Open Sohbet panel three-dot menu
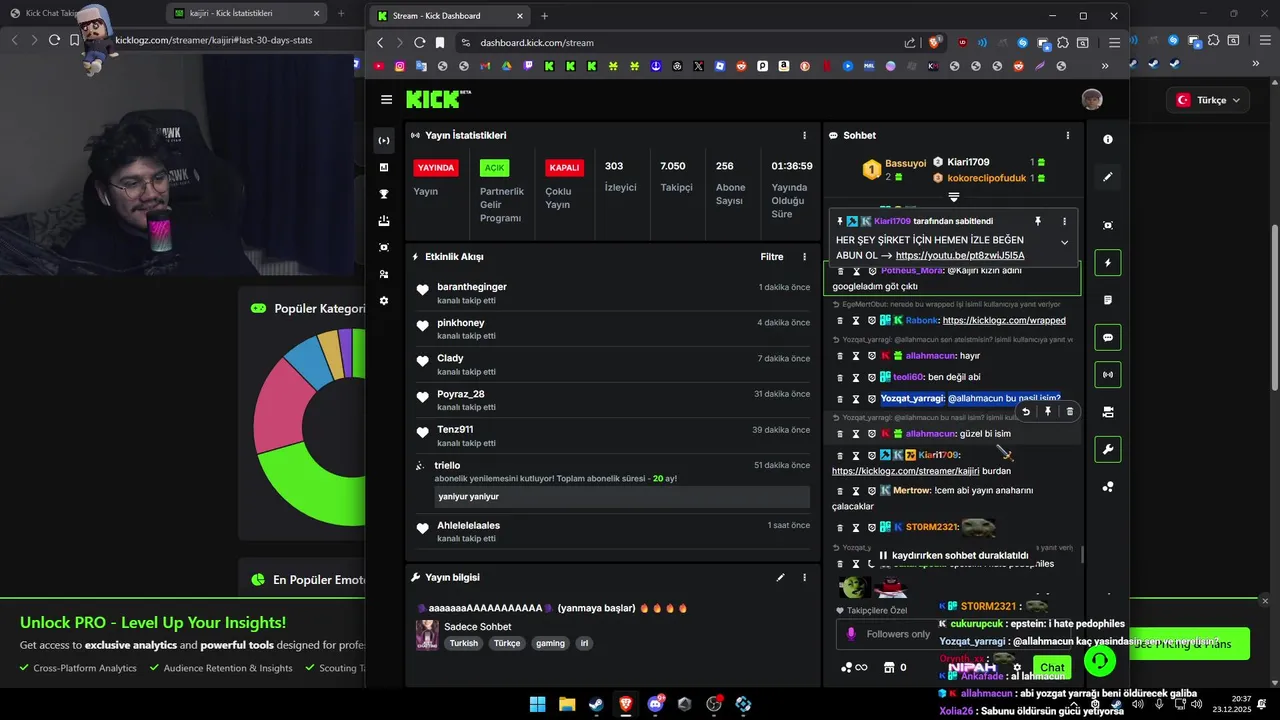1280x720 pixels. 1068,135
